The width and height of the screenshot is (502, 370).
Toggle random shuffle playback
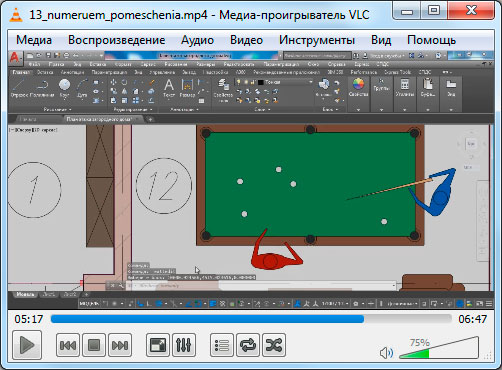click(274, 345)
